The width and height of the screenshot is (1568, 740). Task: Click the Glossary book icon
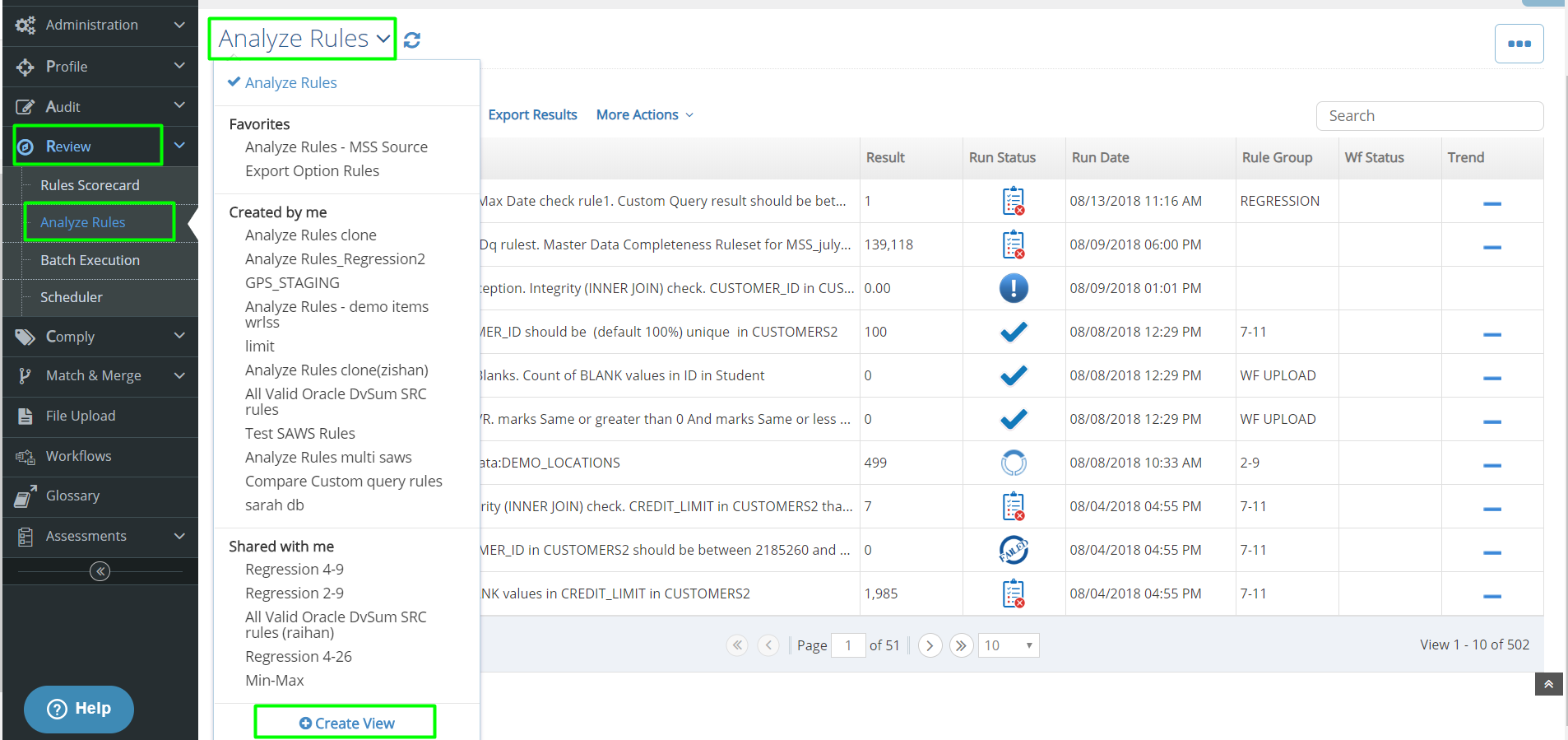[x=26, y=496]
